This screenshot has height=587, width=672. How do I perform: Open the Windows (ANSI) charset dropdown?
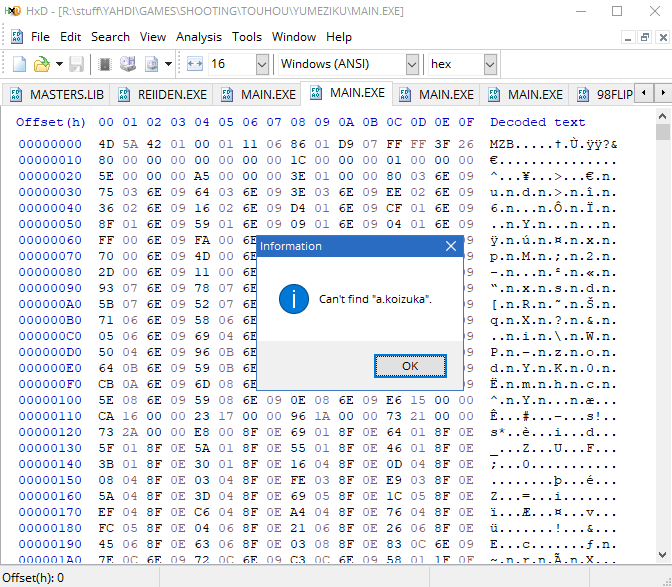click(x=412, y=65)
